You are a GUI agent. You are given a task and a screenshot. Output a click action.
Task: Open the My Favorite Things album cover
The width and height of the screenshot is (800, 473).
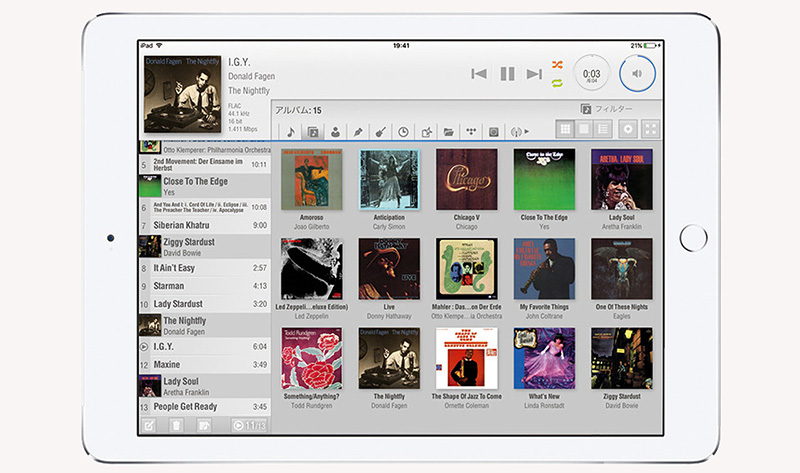[x=544, y=268]
